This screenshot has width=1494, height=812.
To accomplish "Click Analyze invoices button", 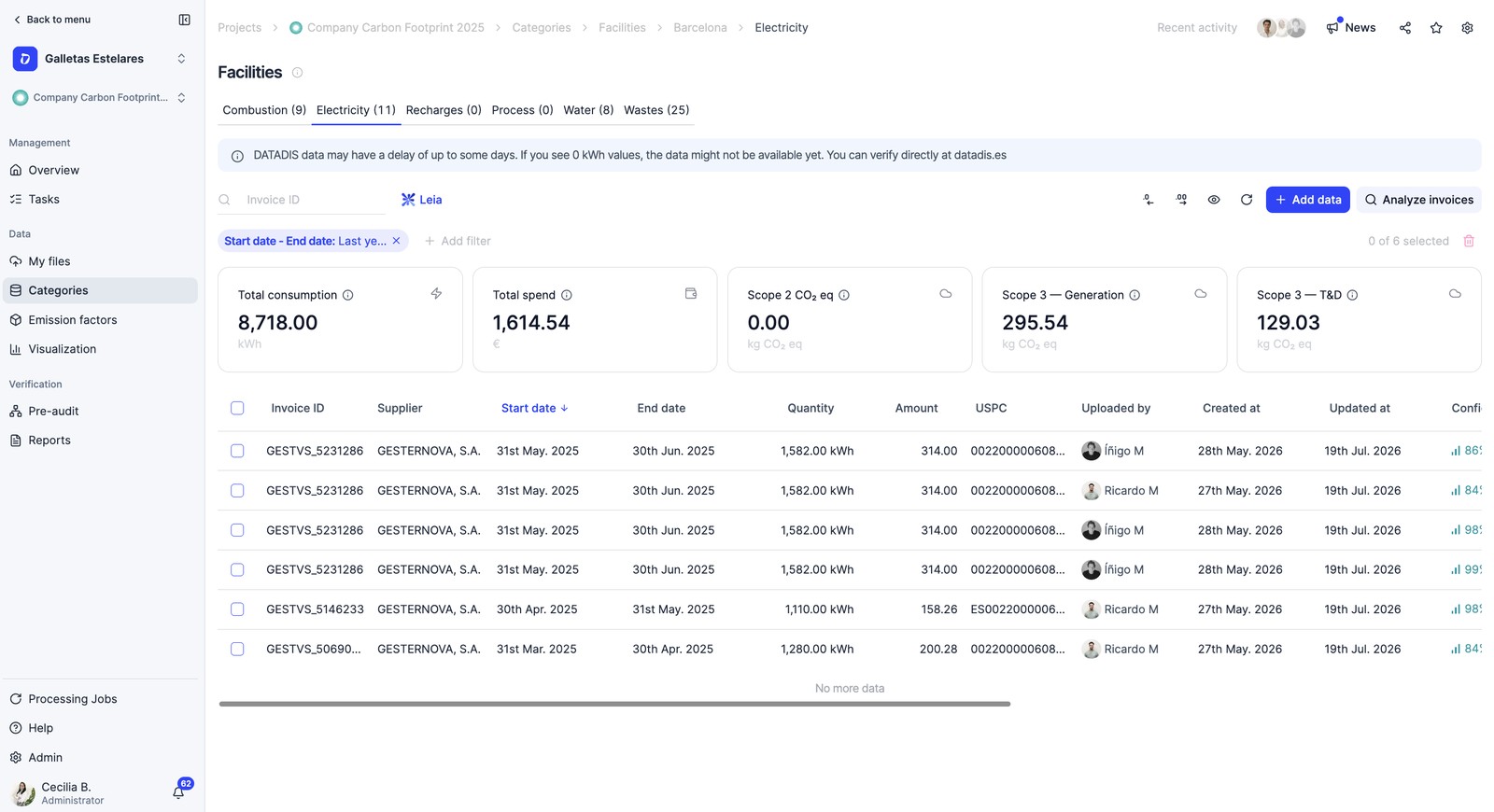I will (x=1418, y=200).
